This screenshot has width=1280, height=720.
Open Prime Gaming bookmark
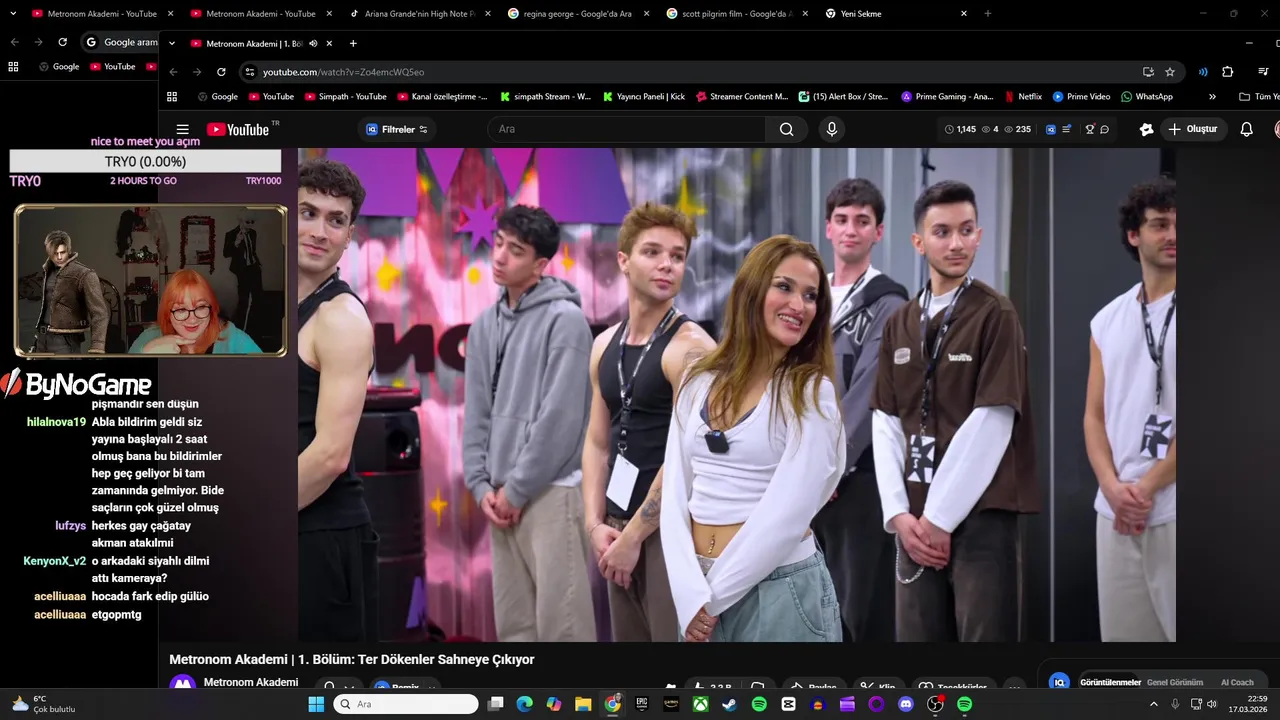[x=947, y=97]
